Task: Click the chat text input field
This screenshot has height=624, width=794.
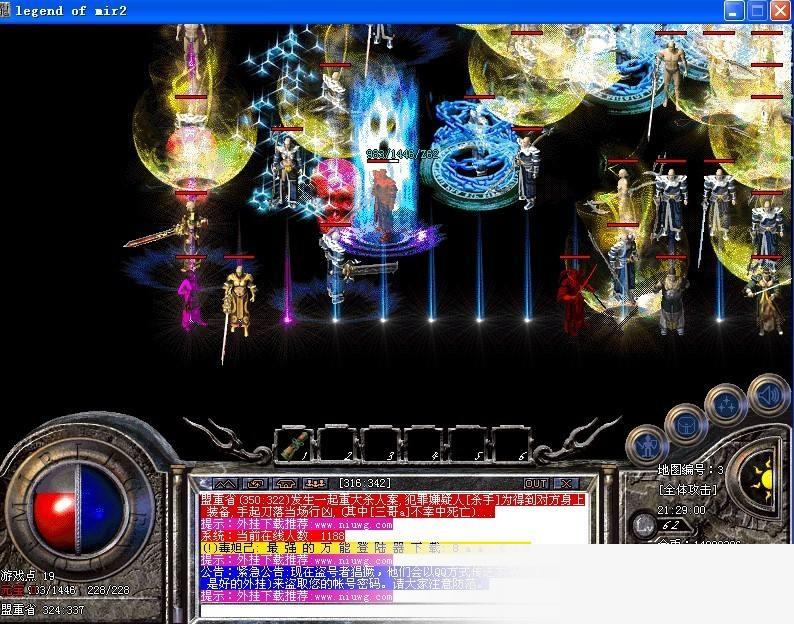Action: pos(395,611)
